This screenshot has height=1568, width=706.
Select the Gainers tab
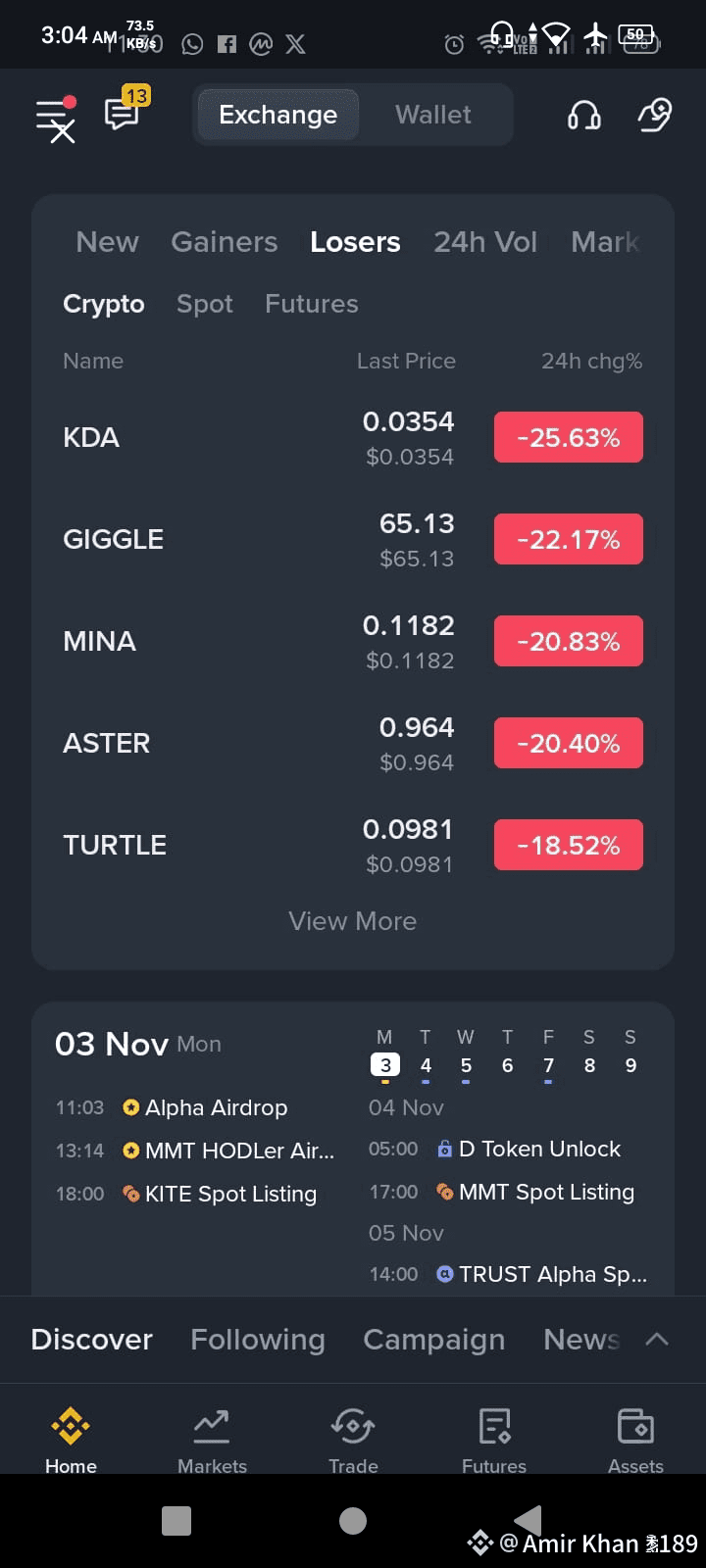(x=225, y=242)
